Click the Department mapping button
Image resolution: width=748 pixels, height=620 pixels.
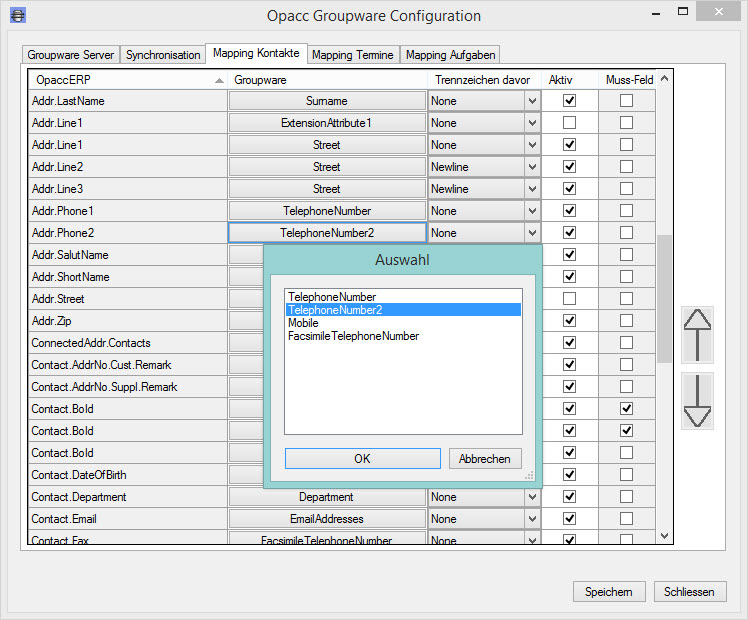(327, 496)
